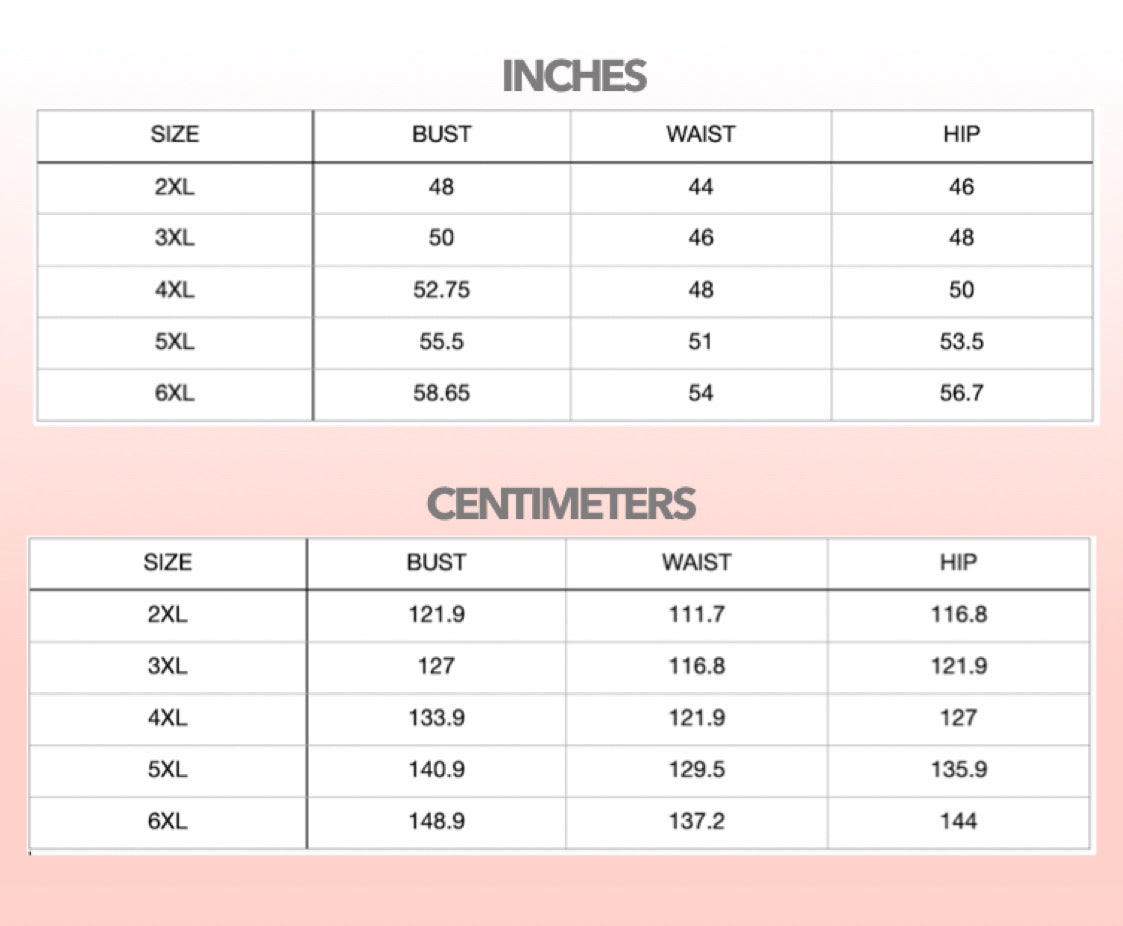Viewport: 1123px width, 926px height.
Task: Click the 4XL bust value 52.75
Action: tap(441, 290)
